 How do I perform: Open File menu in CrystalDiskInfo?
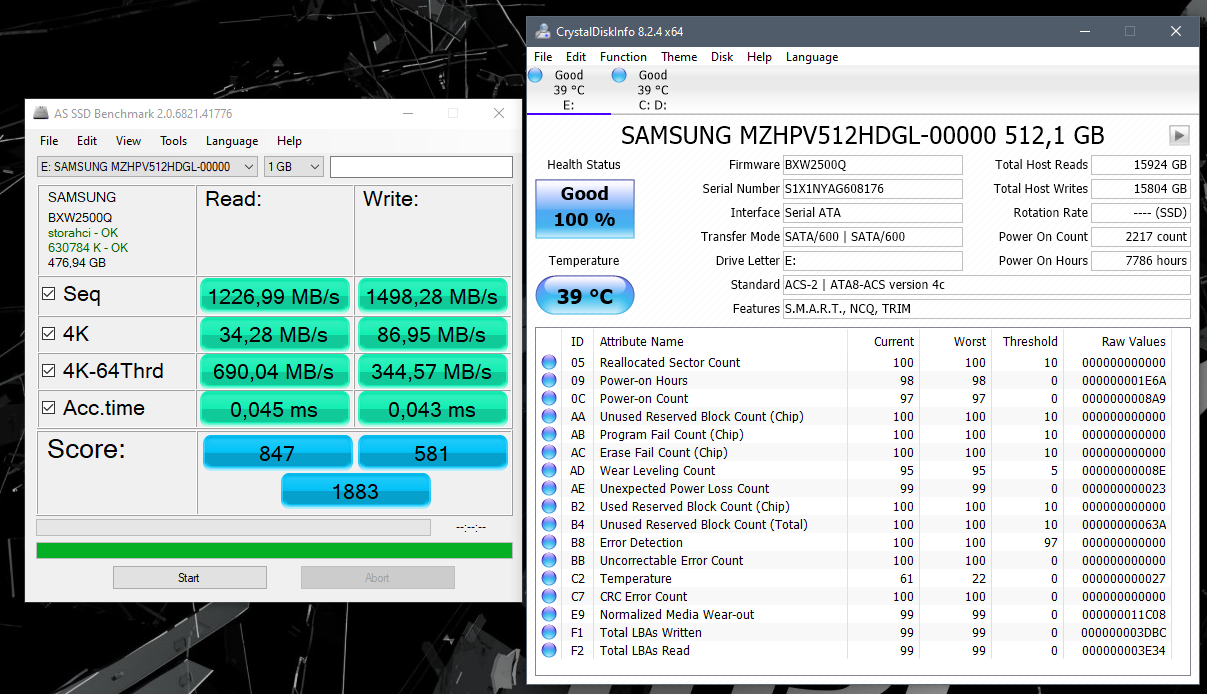pyautogui.click(x=543, y=57)
